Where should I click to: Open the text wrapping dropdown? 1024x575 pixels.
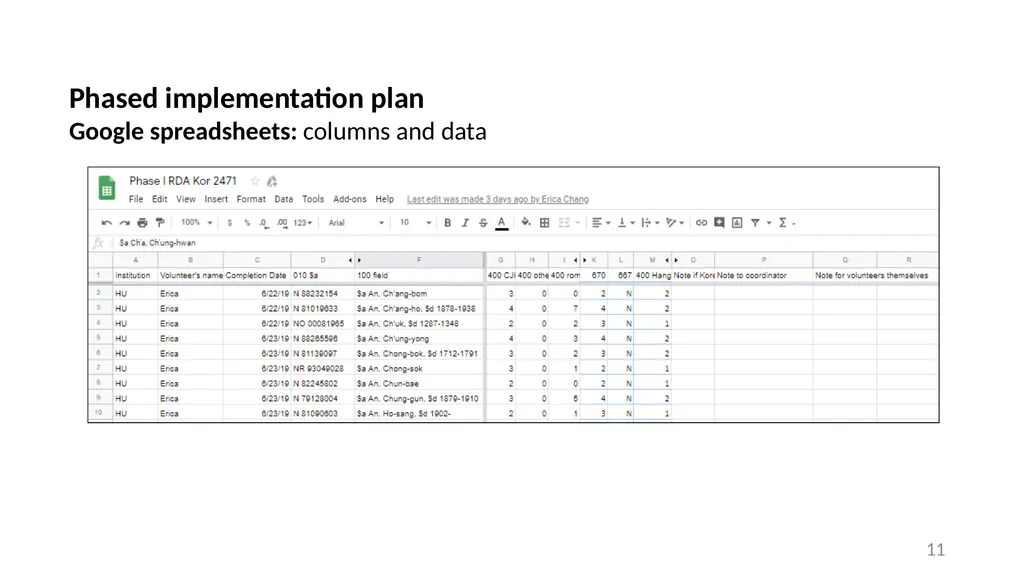point(650,223)
